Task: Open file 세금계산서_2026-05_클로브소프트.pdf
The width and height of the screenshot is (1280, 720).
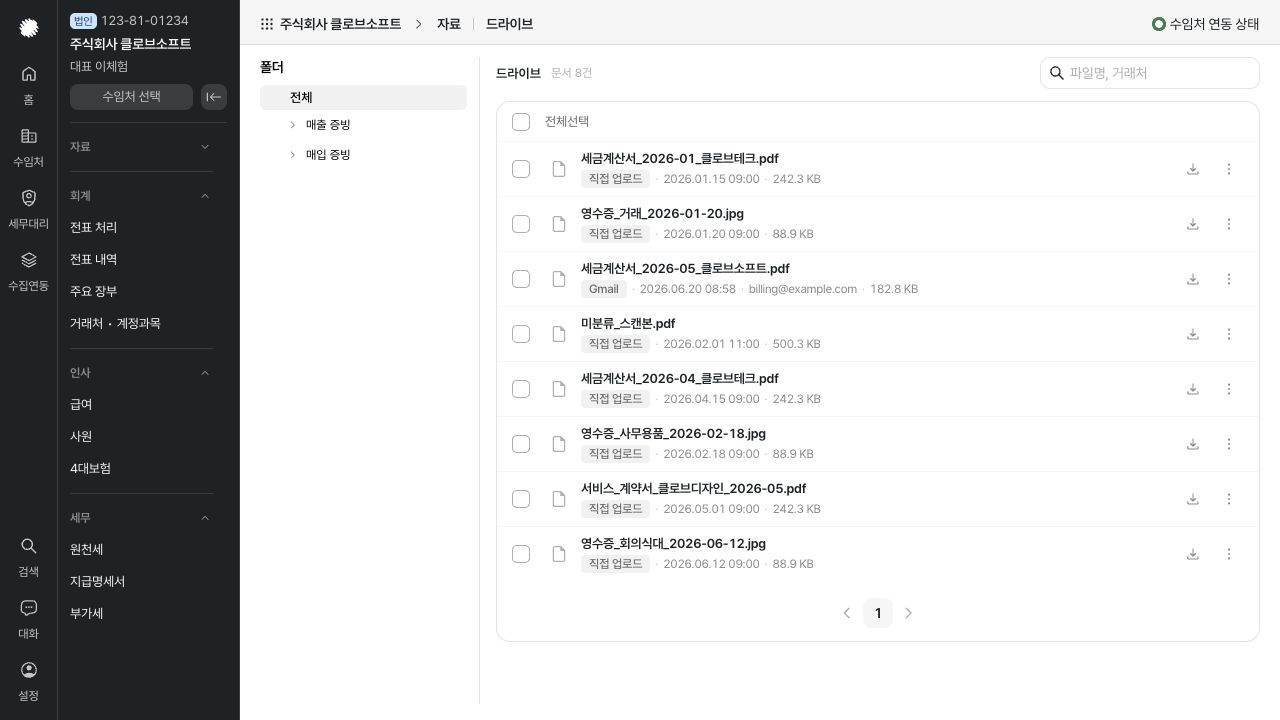Action: [x=685, y=269]
